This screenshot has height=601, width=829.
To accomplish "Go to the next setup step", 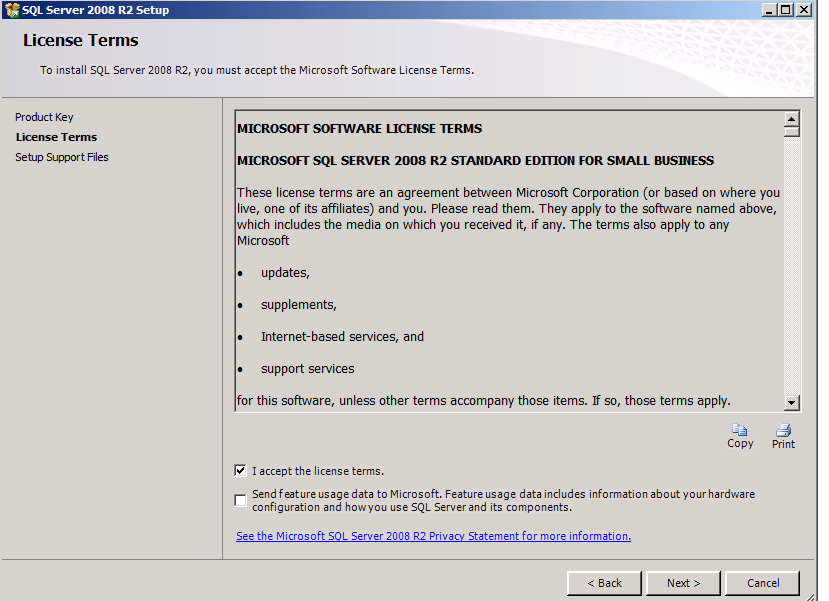I will pos(683,583).
